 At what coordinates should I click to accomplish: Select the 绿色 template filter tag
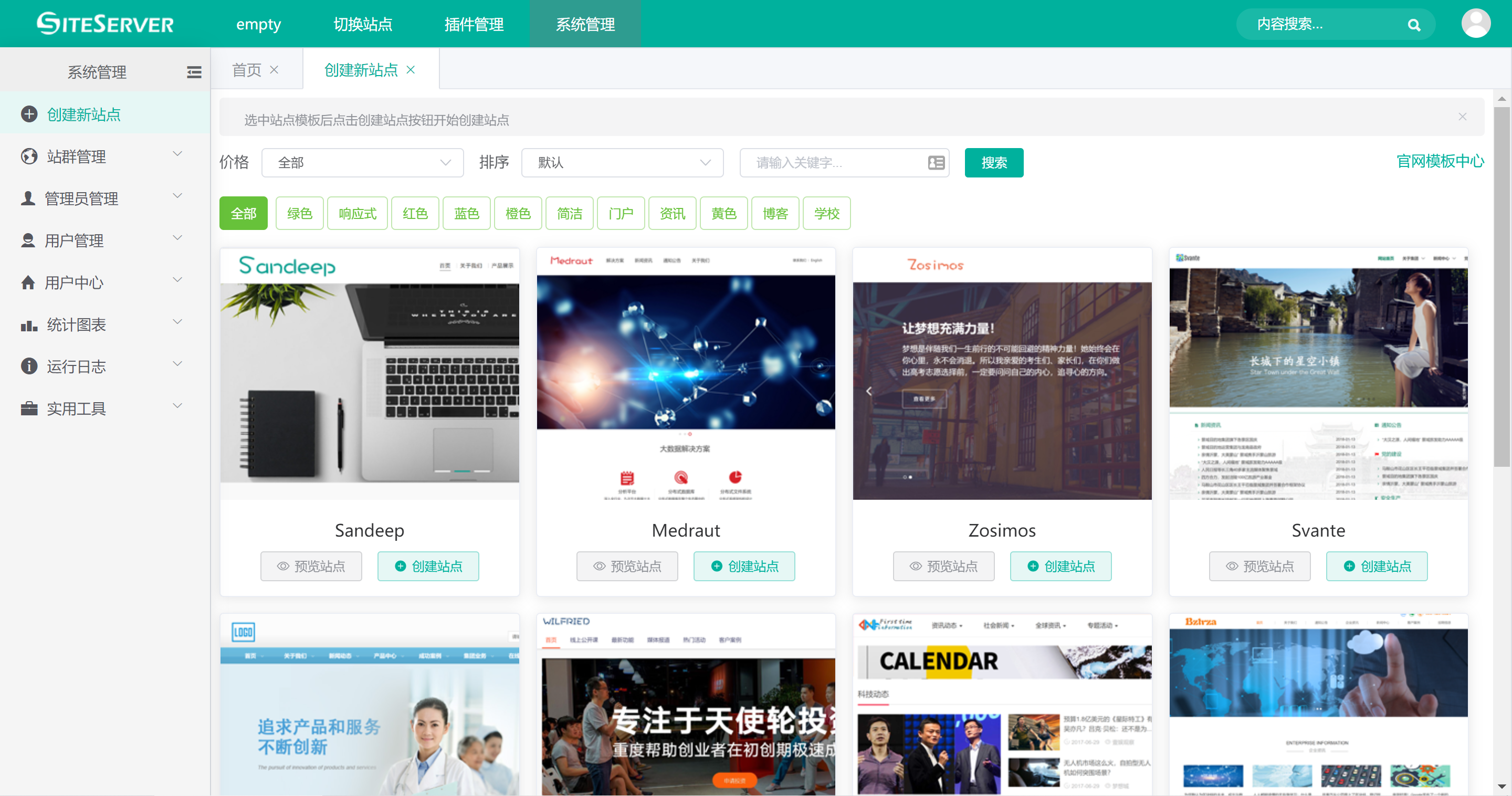299,213
